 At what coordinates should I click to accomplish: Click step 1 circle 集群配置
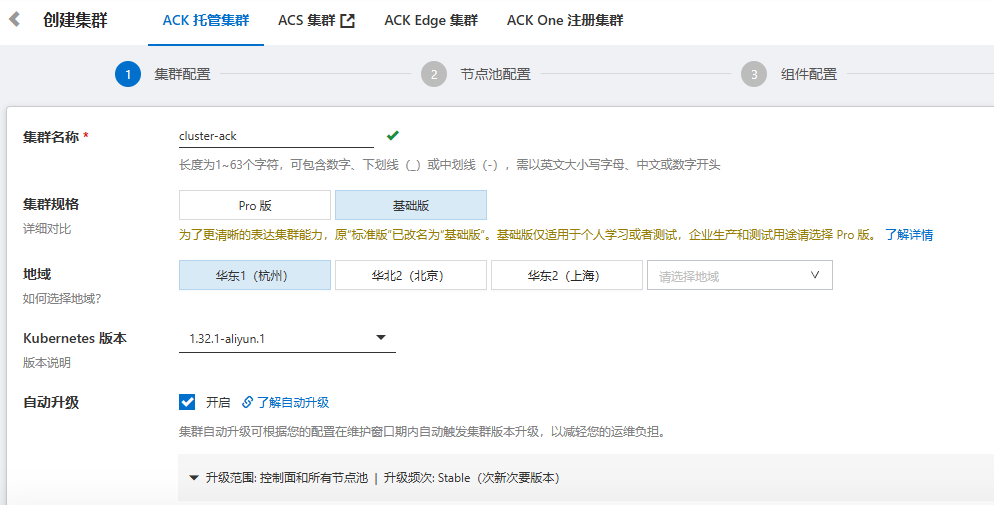pos(127,74)
